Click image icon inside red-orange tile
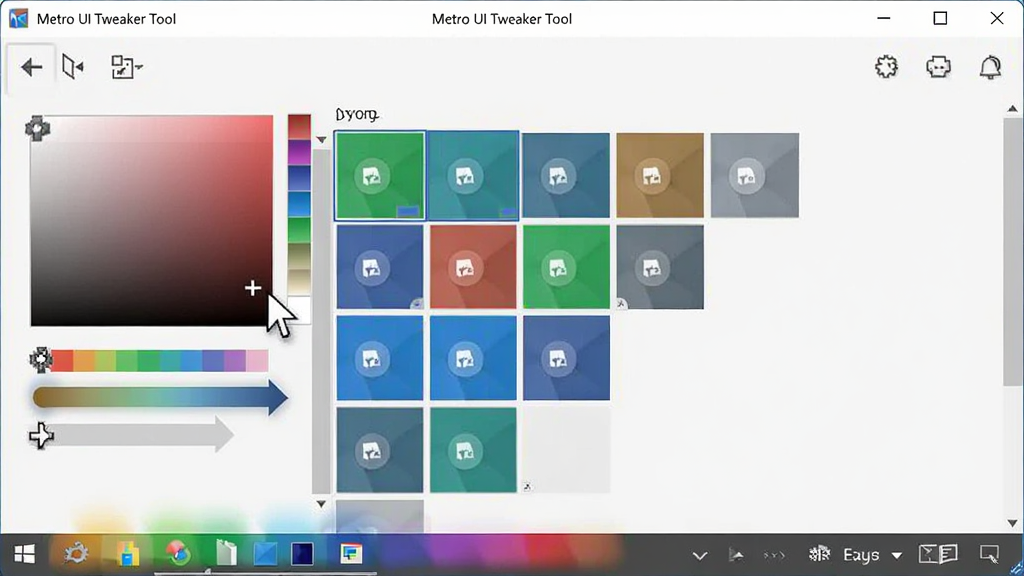Screen dimensions: 1024x576 464,268
